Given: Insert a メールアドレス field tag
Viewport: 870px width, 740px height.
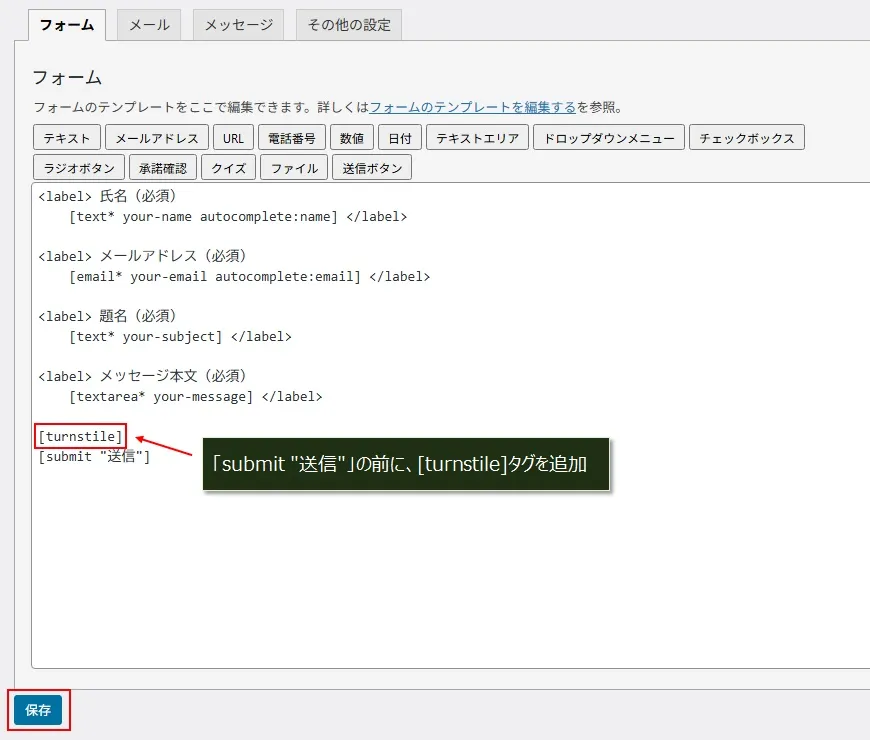Looking at the screenshot, I should [x=156, y=138].
